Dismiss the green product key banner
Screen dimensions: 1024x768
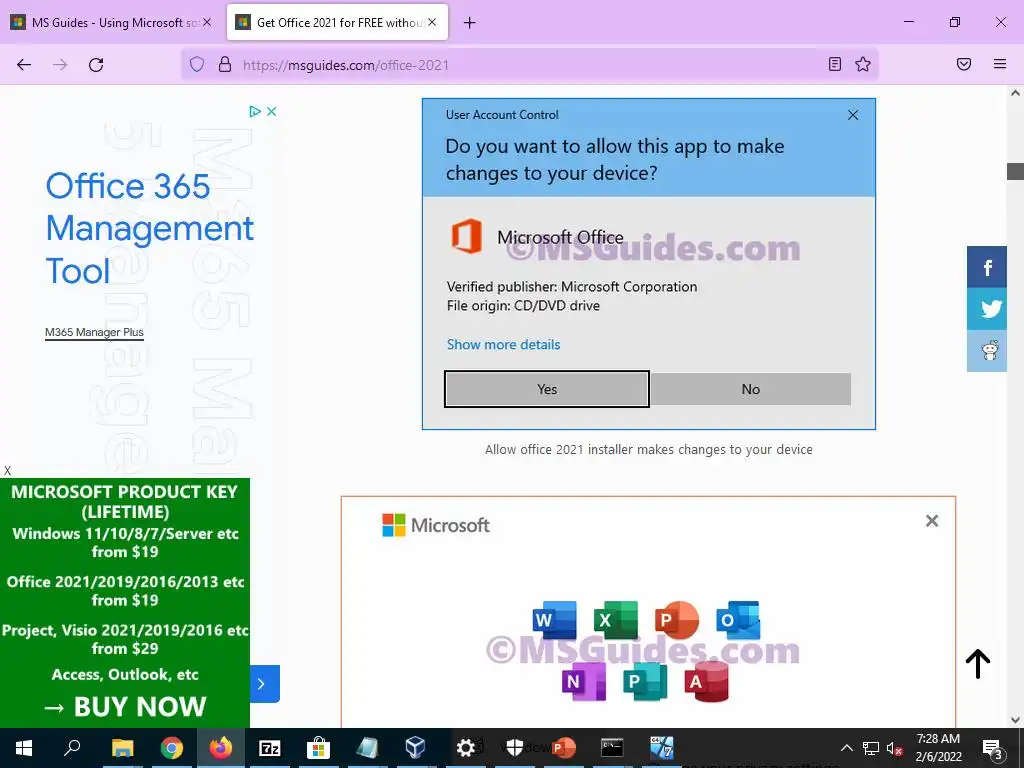tap(7, 470)
